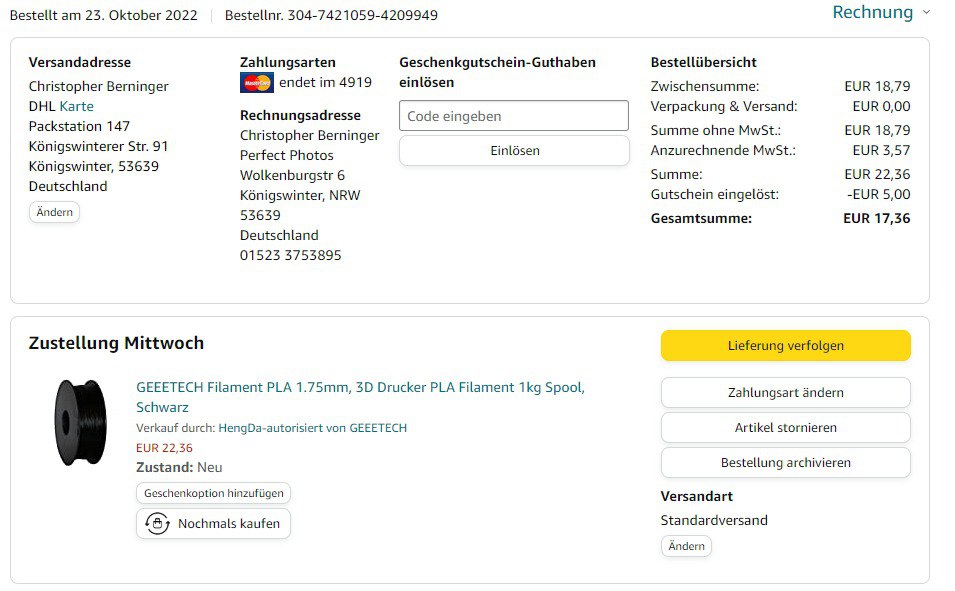
Task: Click the buy-again icon next to Nochmals kaufen
Action: [x=157, y=523]
